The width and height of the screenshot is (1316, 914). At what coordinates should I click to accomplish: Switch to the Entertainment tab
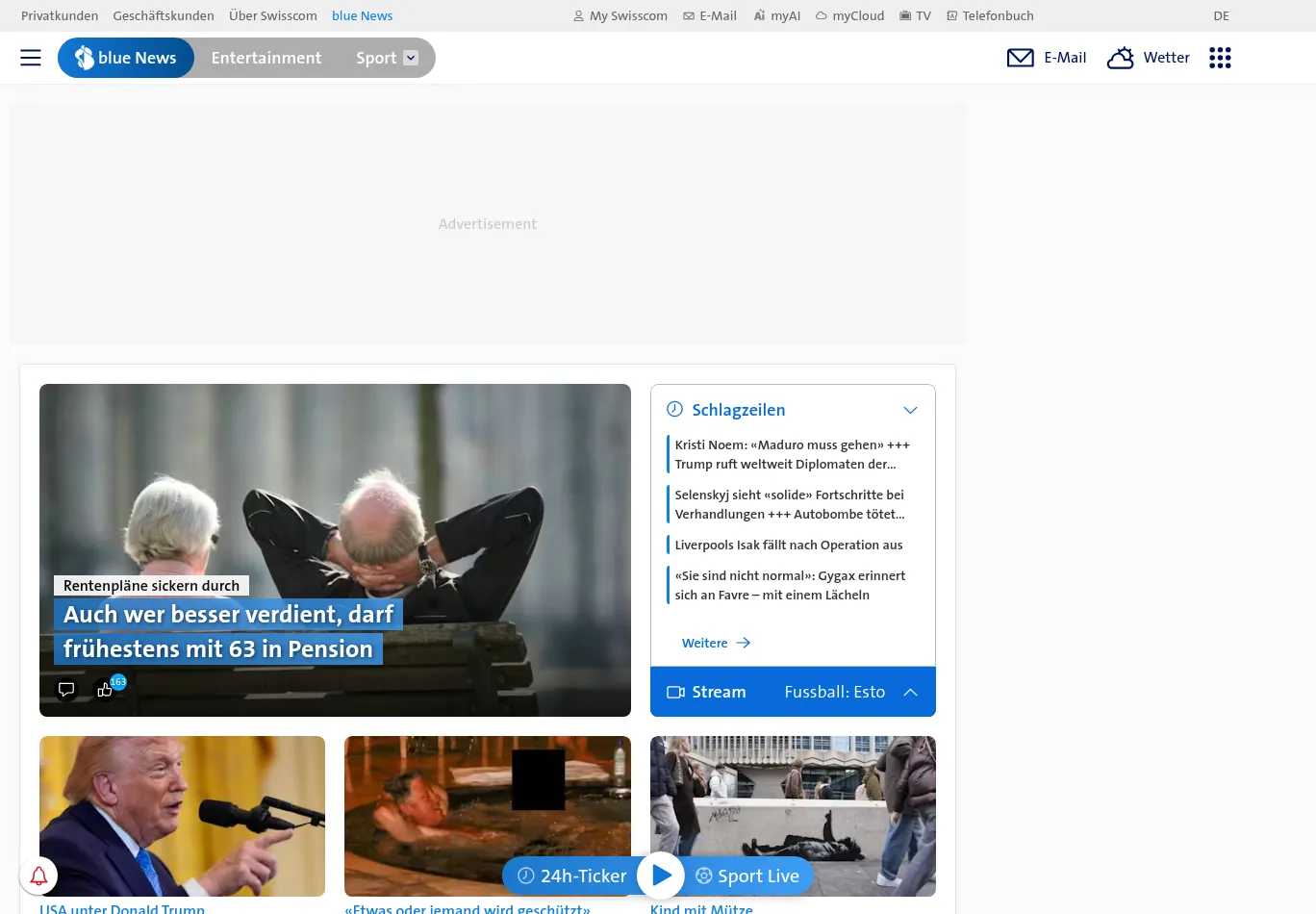266,58
